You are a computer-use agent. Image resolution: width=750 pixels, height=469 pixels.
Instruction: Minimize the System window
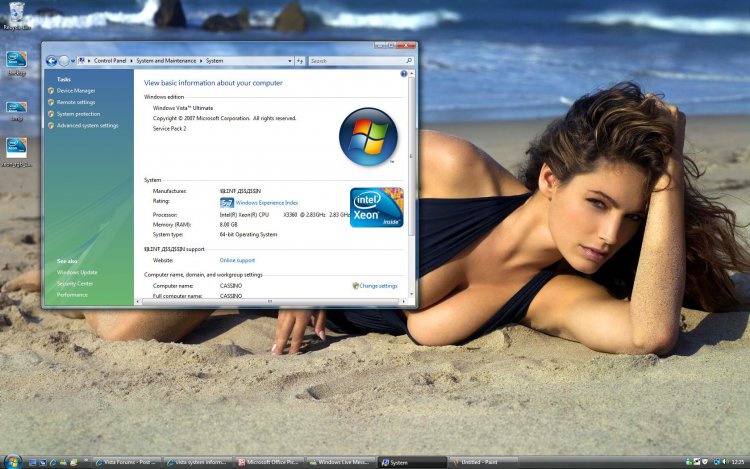tap(380, 45)
